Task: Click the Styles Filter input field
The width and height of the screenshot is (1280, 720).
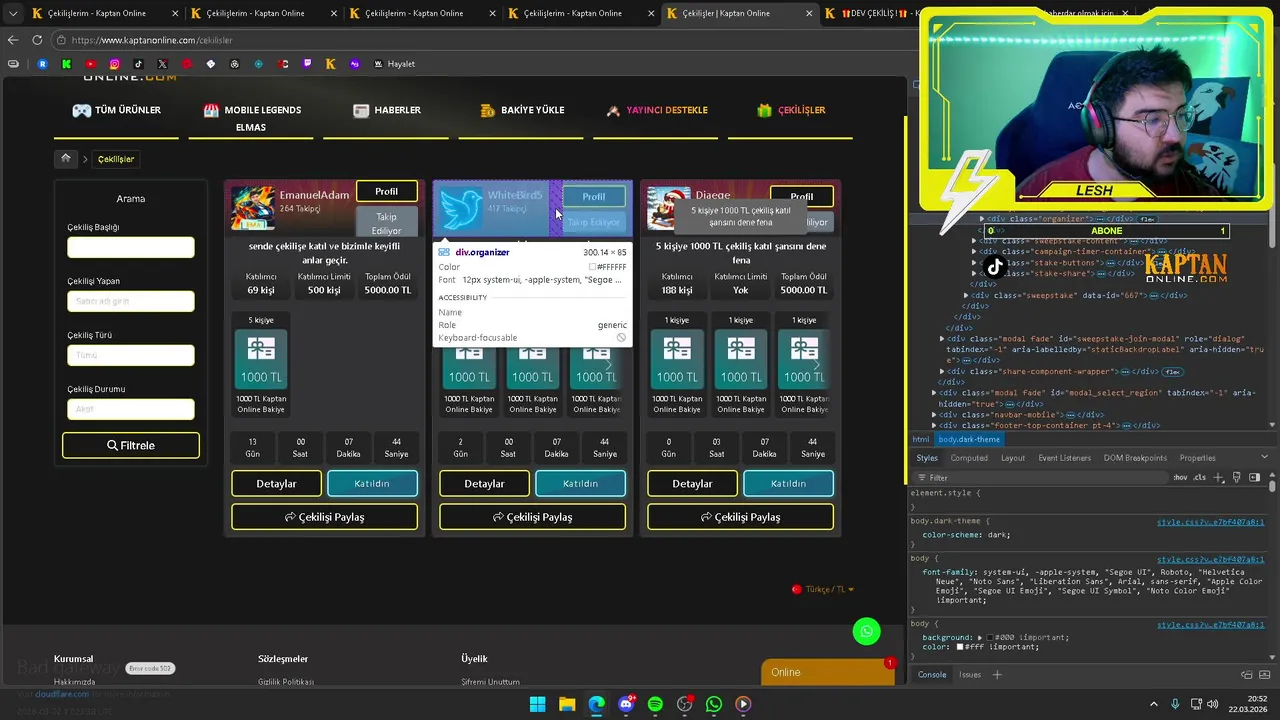Action: [1040, 477]
